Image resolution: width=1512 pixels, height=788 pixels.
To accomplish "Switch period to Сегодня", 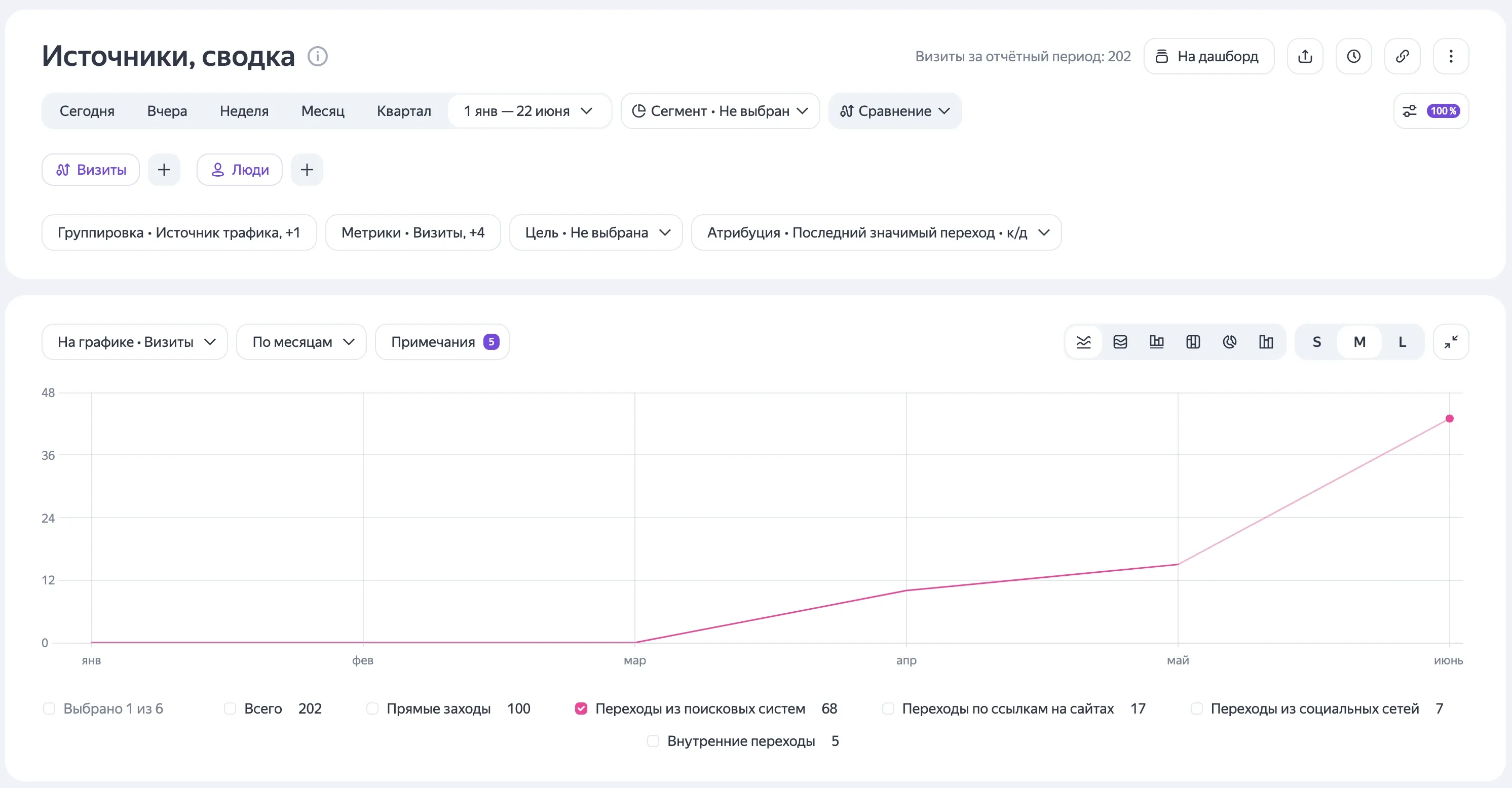I will point(87,111).
